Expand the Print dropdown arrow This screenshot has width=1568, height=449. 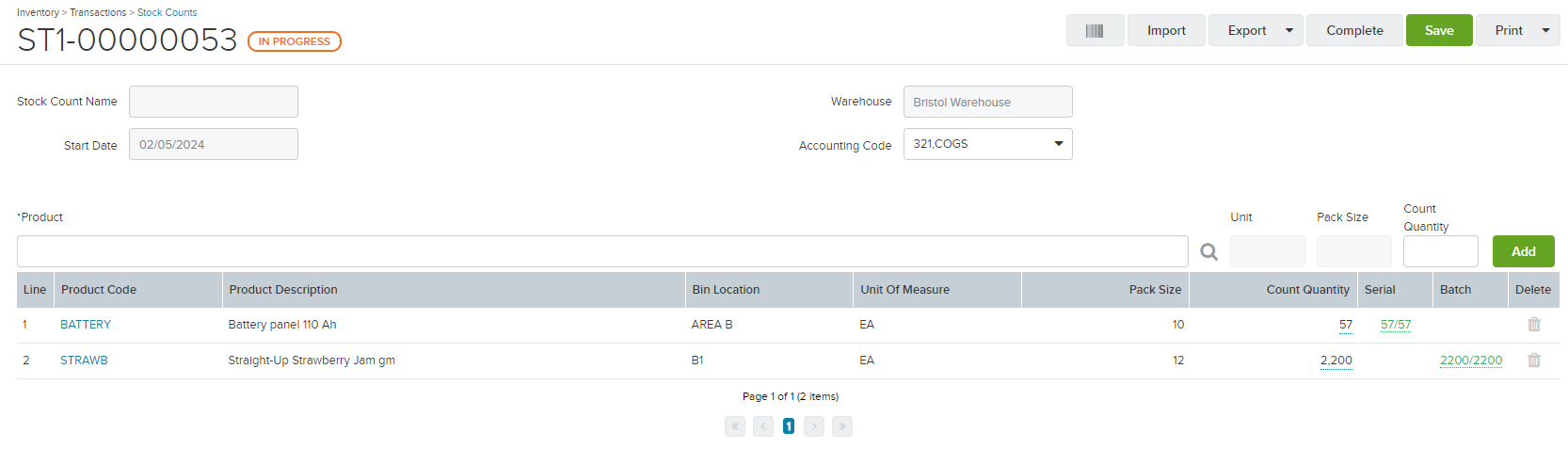click(x=1545, y=30)
